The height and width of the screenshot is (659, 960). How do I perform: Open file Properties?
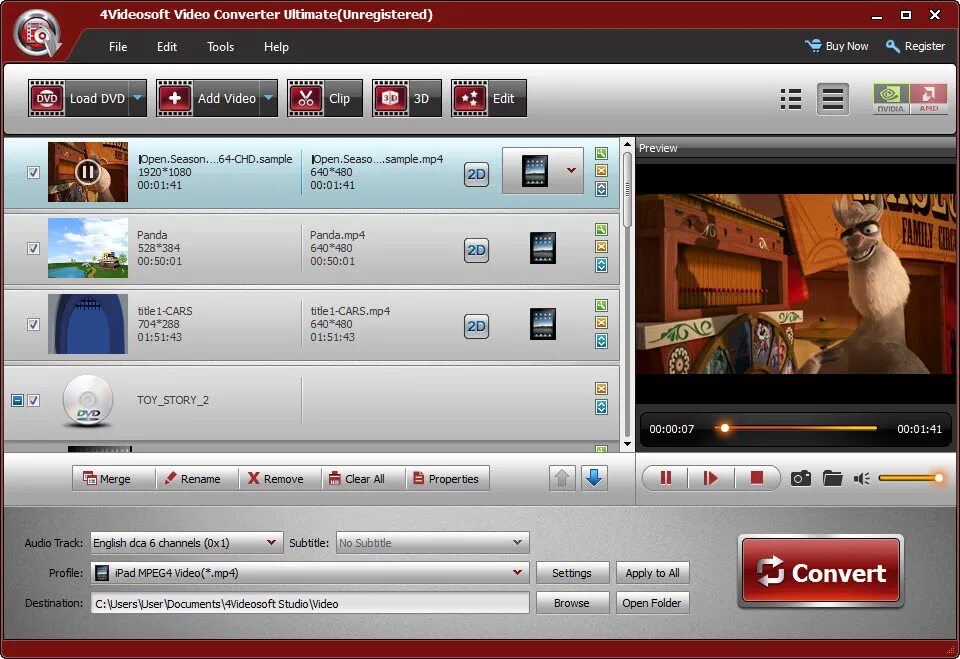[x=446, y=479]
